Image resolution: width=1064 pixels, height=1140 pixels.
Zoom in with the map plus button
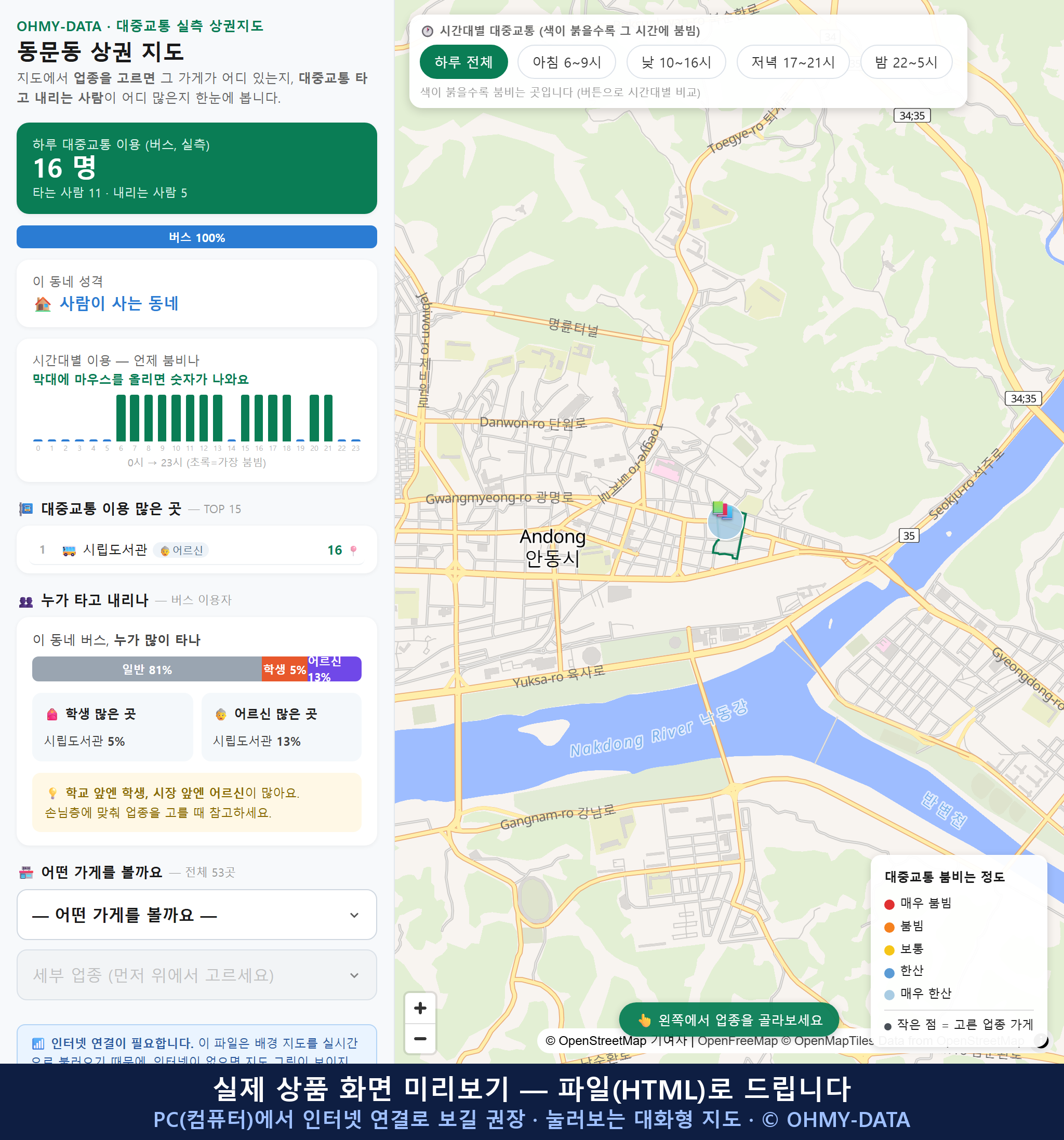coord(420,1008)
